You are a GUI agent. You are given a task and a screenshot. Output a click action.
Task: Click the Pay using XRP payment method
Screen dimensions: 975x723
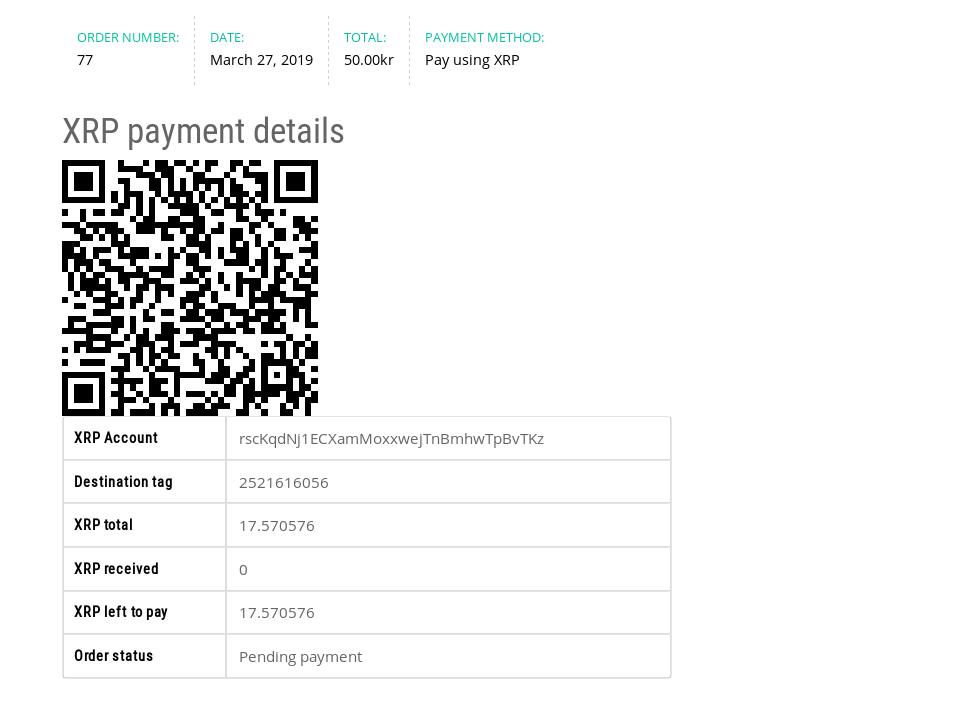(472, 60)
